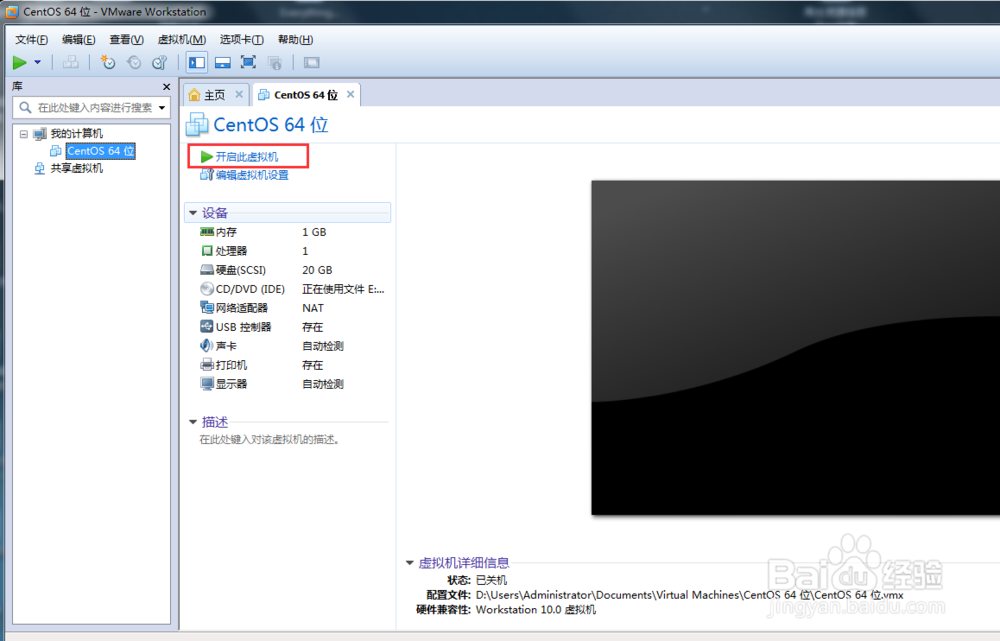
Task: Open the 编辑(E) menu
Action: [x=78, y=40]
